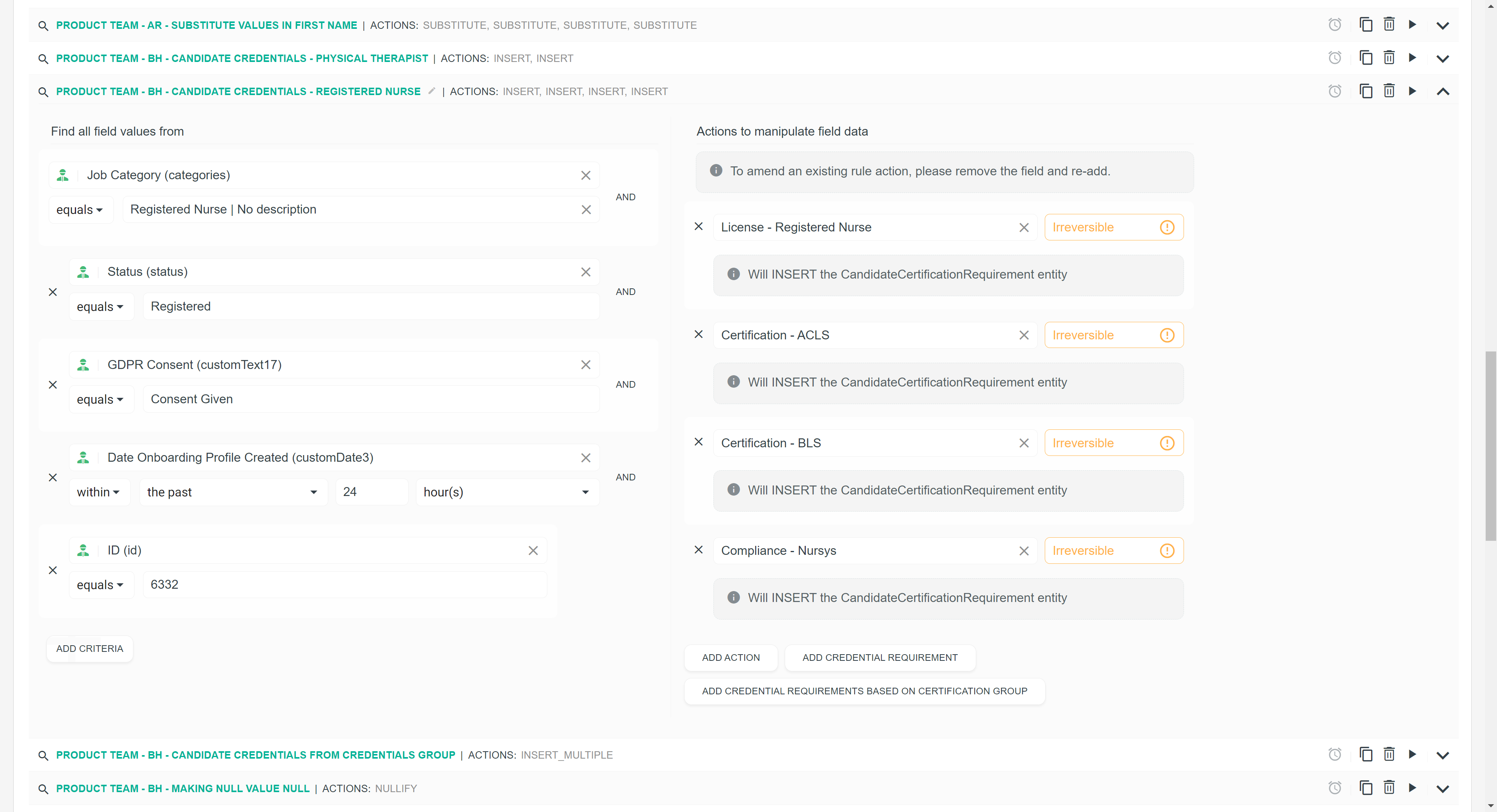Image resolution: width=1497 pixels, height=812 pixels.
Task: Clear the License - Registered Nurse field
Action: click(x=1024, y=228)
